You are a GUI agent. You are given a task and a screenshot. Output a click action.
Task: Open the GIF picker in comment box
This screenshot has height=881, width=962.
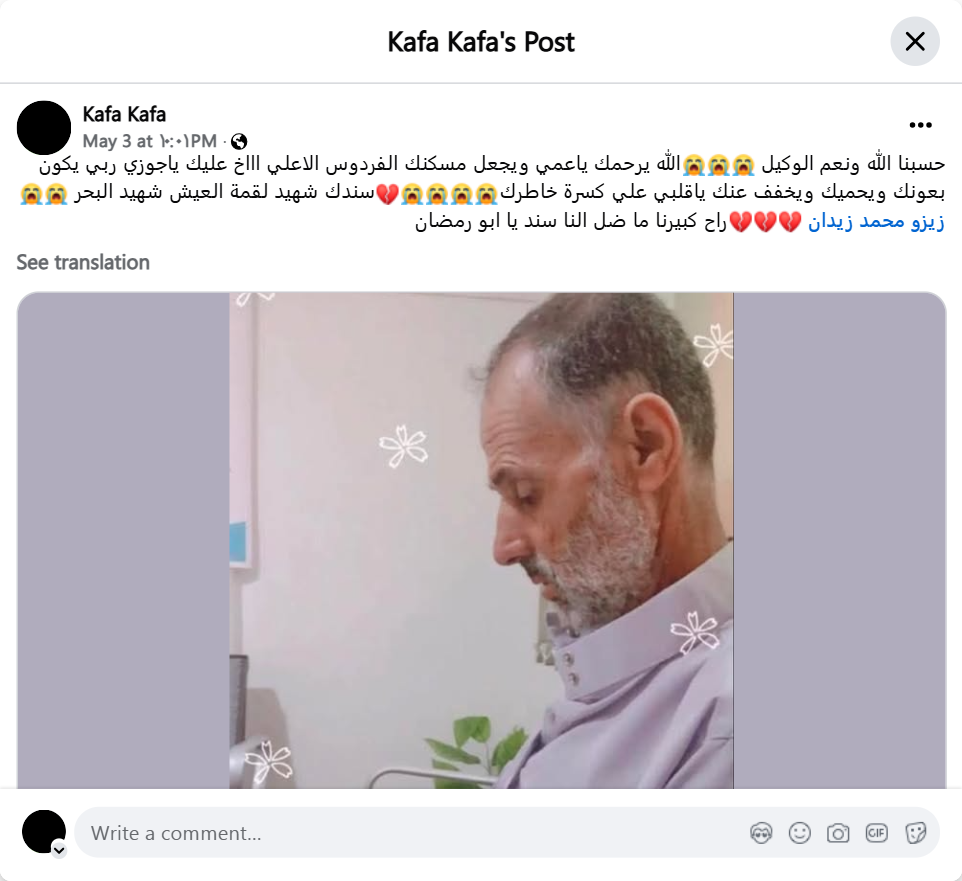pyautogui.click(x=877, y=833)
